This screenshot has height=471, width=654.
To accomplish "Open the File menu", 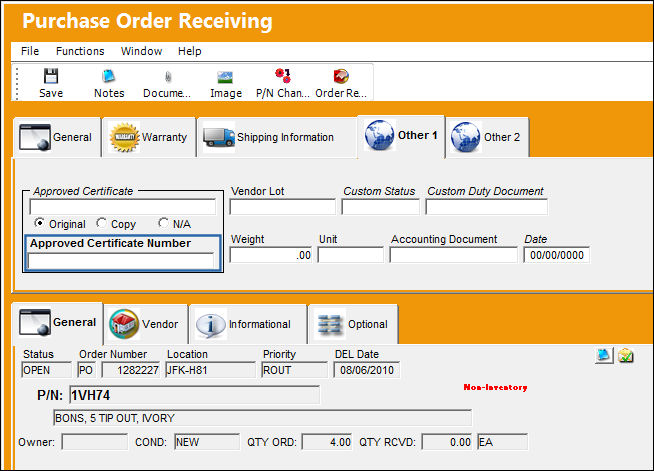I will 30,51.
